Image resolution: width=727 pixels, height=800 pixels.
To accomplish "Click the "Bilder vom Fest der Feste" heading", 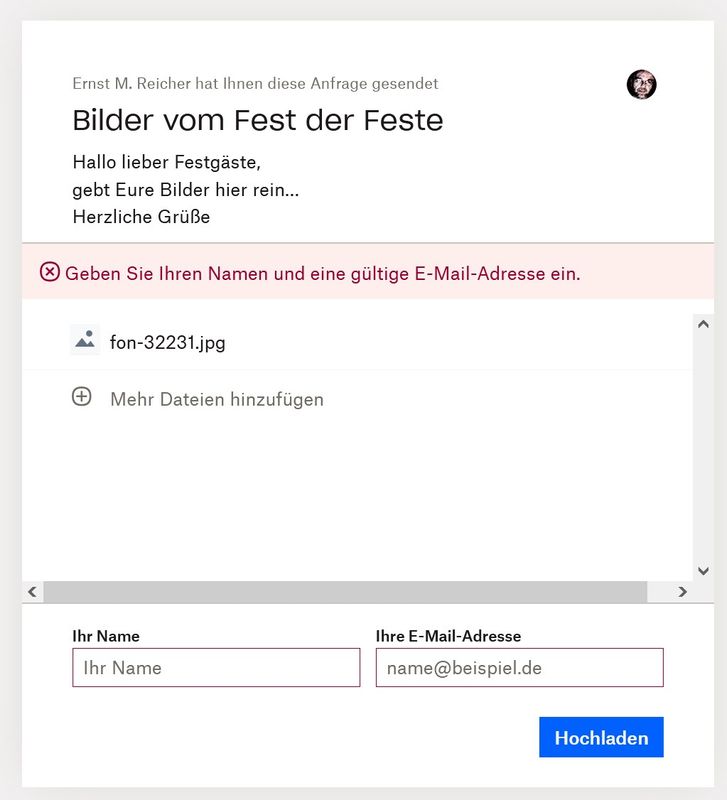I will (258, 121).
